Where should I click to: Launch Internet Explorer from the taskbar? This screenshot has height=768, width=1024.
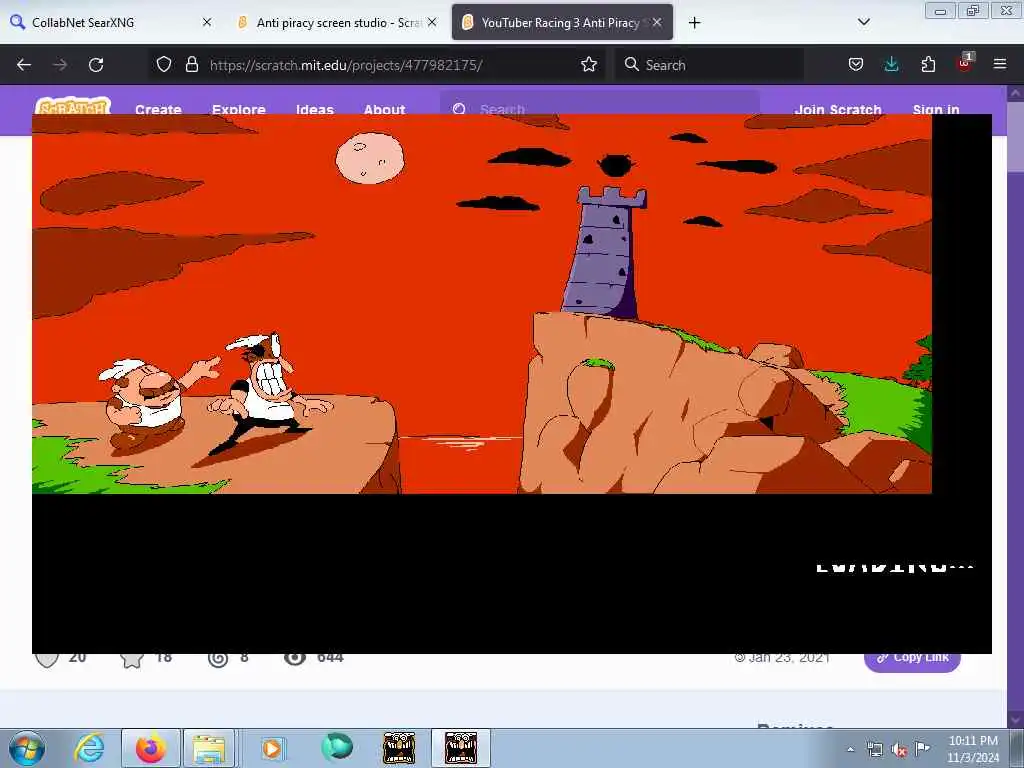coord(89,748)
